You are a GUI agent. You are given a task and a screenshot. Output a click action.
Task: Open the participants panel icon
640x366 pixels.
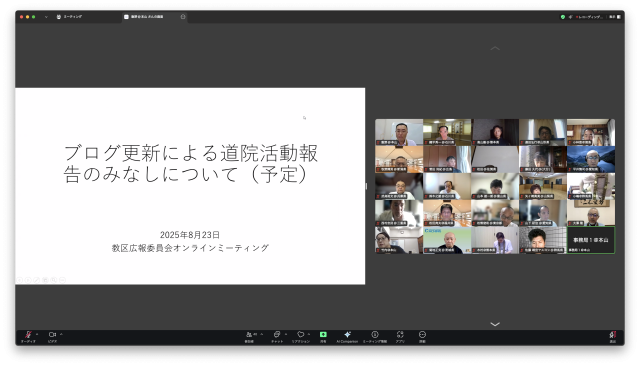[249, 335]
